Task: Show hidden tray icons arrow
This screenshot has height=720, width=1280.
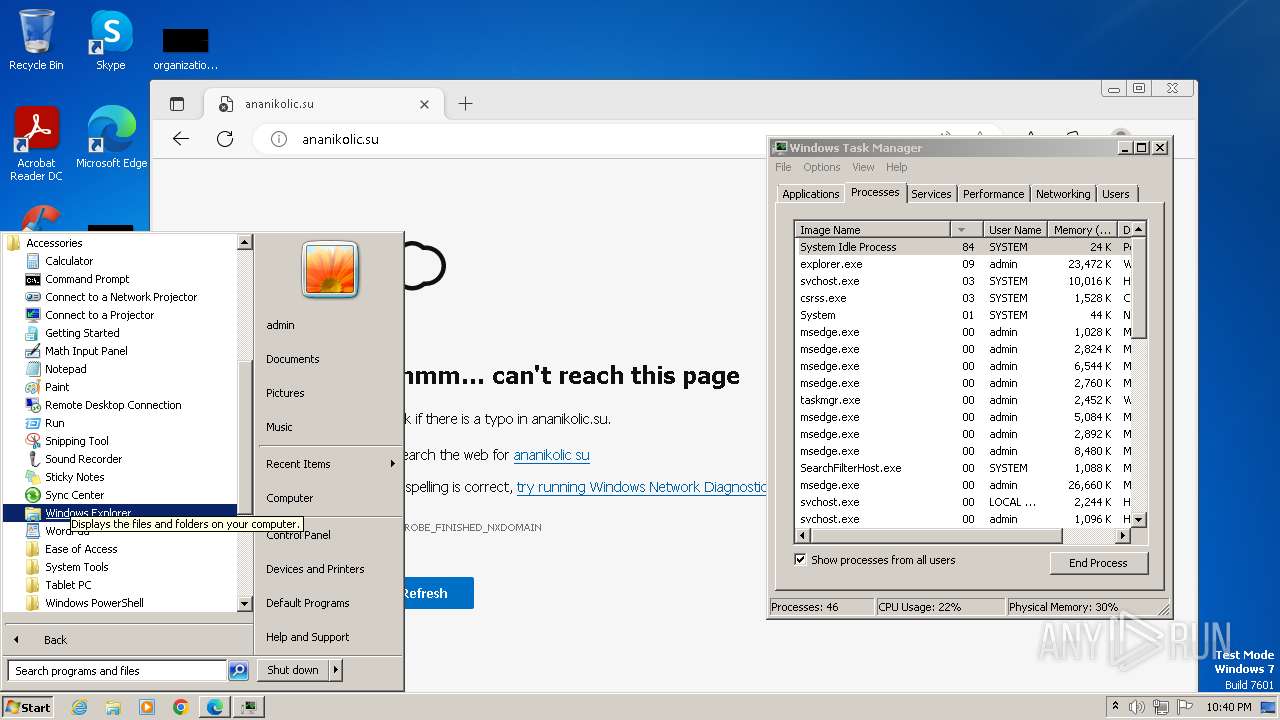Action: point(1115,707)
